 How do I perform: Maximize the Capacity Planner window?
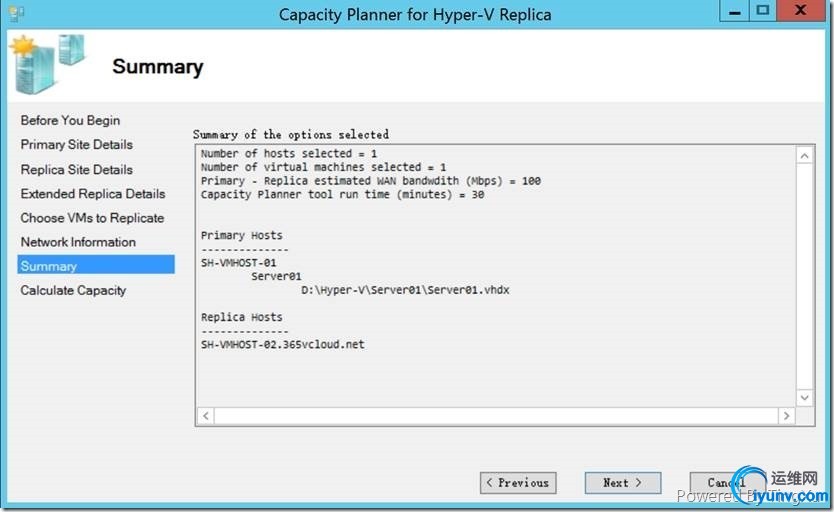pyautogui.click(x=764, y=11)
